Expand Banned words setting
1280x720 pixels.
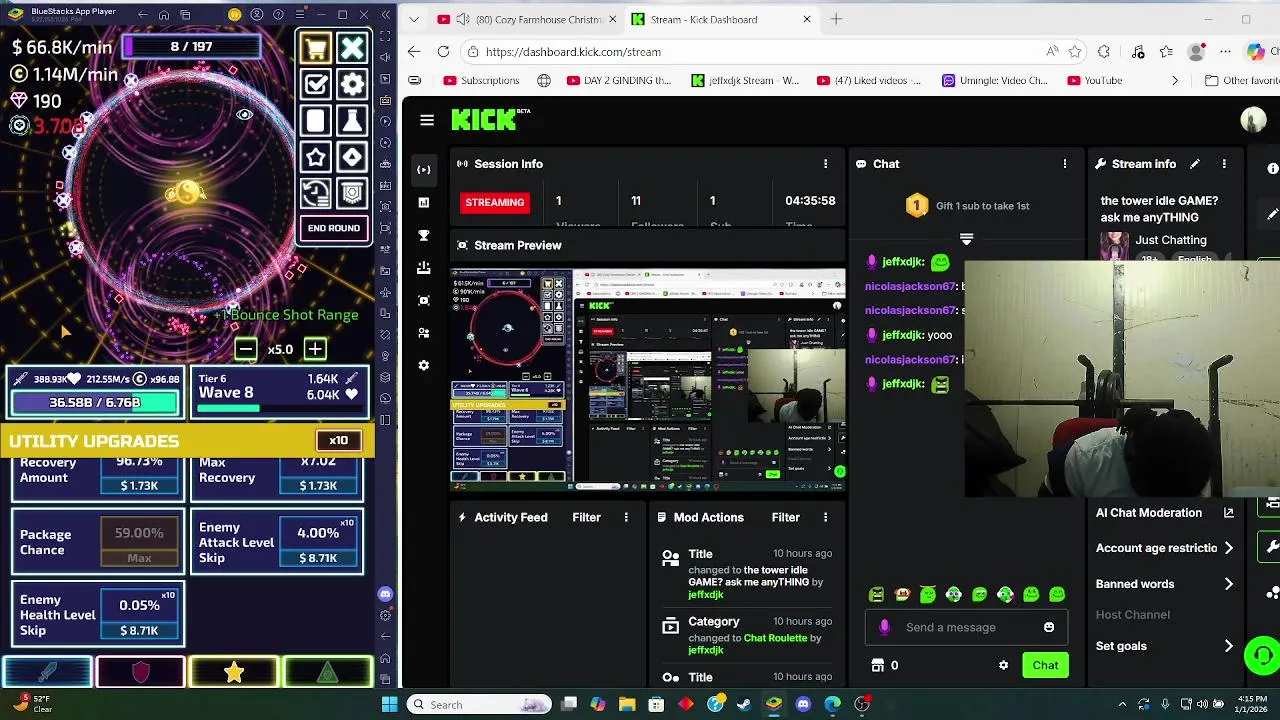[1165, 584]
